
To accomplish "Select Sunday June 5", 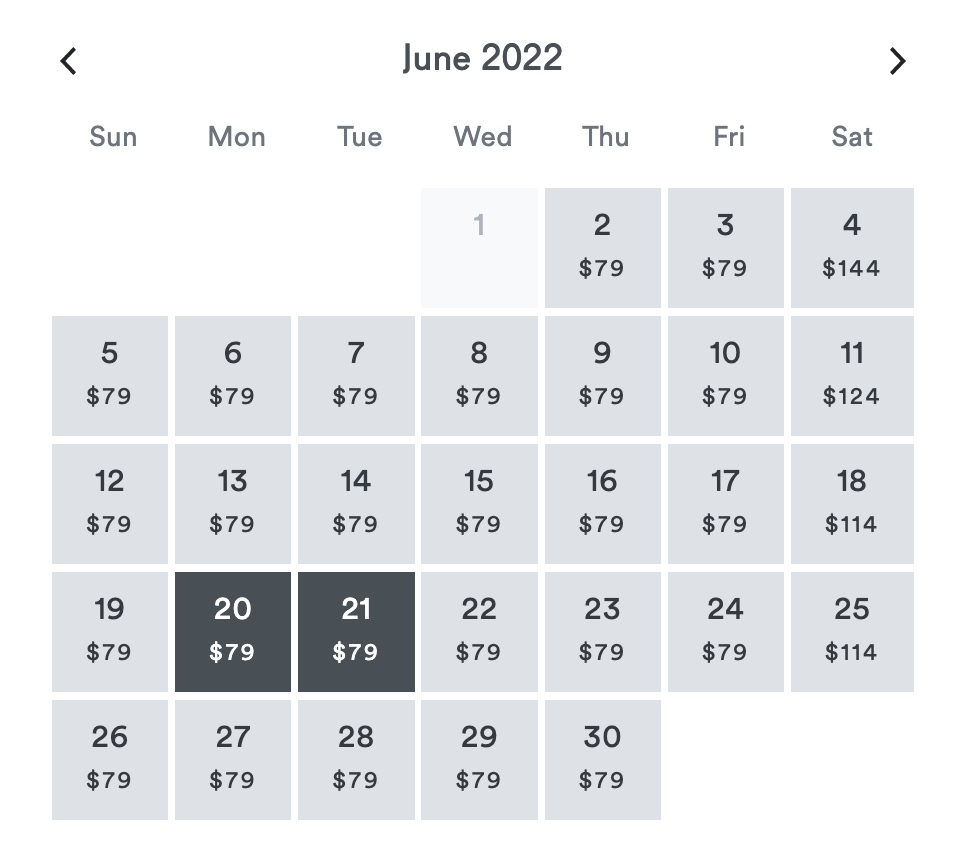I will tap(110, 376).
